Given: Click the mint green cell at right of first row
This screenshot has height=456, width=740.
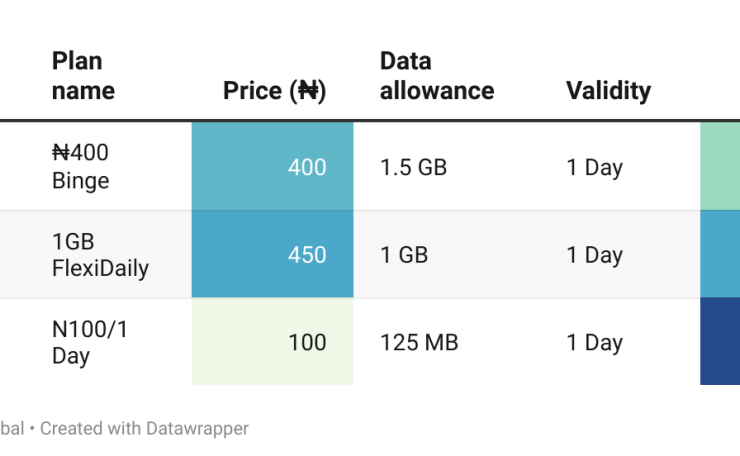Looking at the screenshot, I should tap(720, 167).
